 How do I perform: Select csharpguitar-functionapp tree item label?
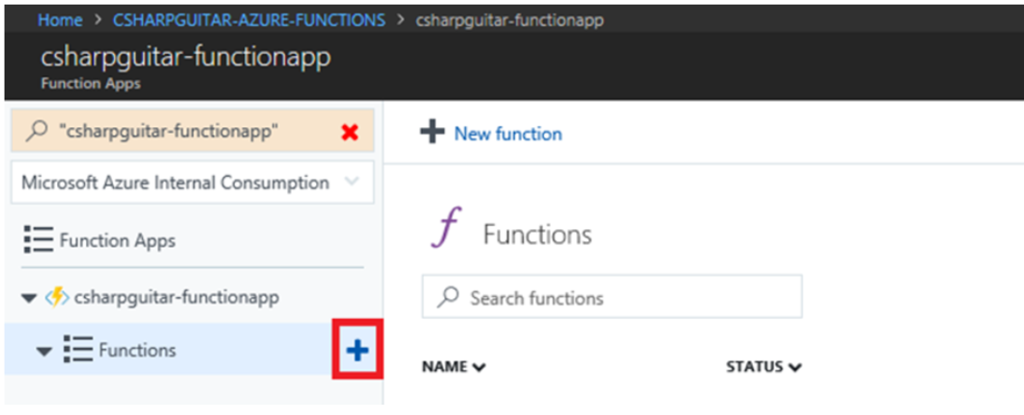177,297
